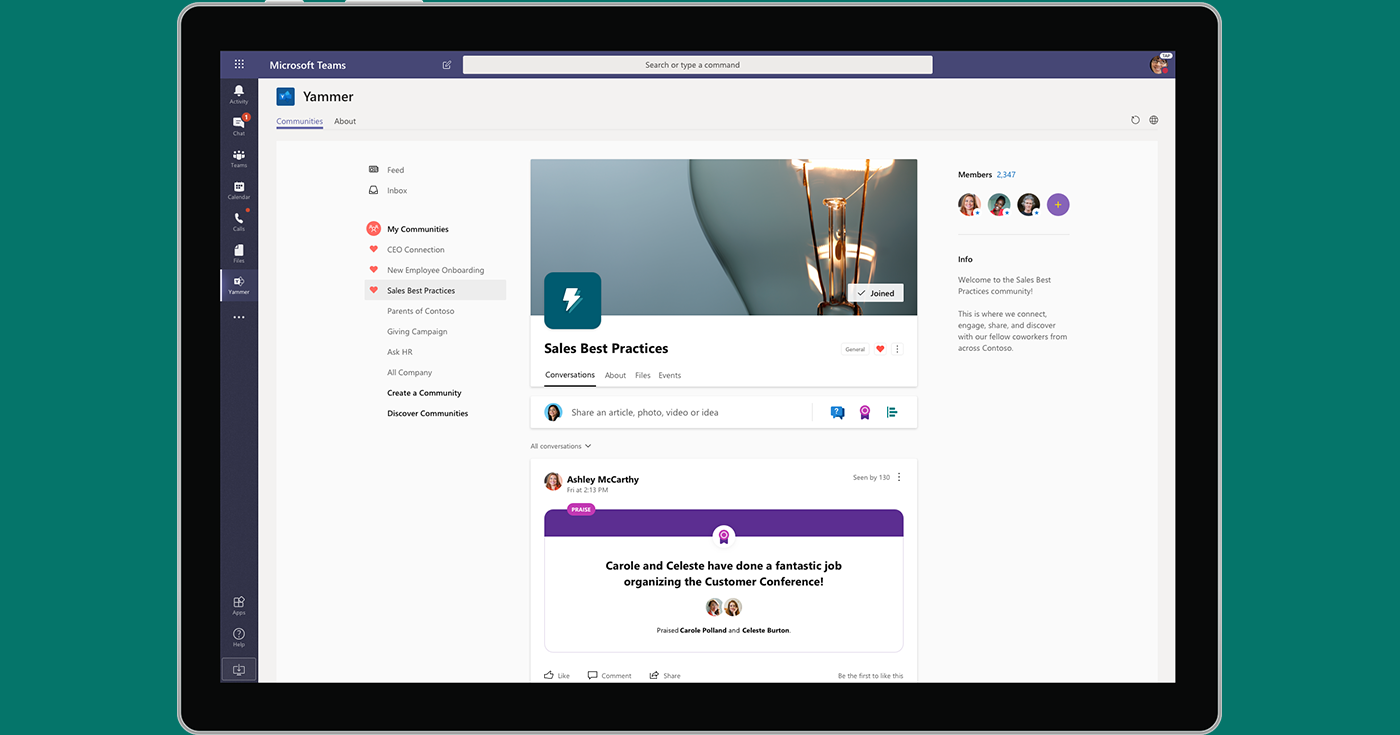This screenshot has width=1400, height=735.
Task: Like Ashley McCarthy's praise post
Action: [556, 675]
